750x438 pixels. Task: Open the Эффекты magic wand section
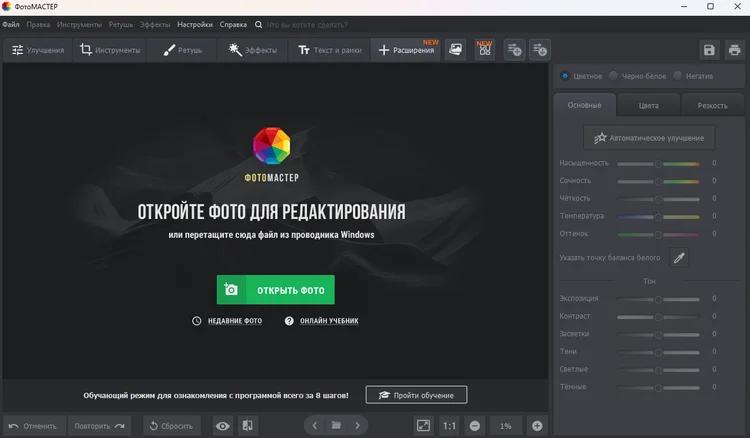pyautogui.click(x=253, y=50)
